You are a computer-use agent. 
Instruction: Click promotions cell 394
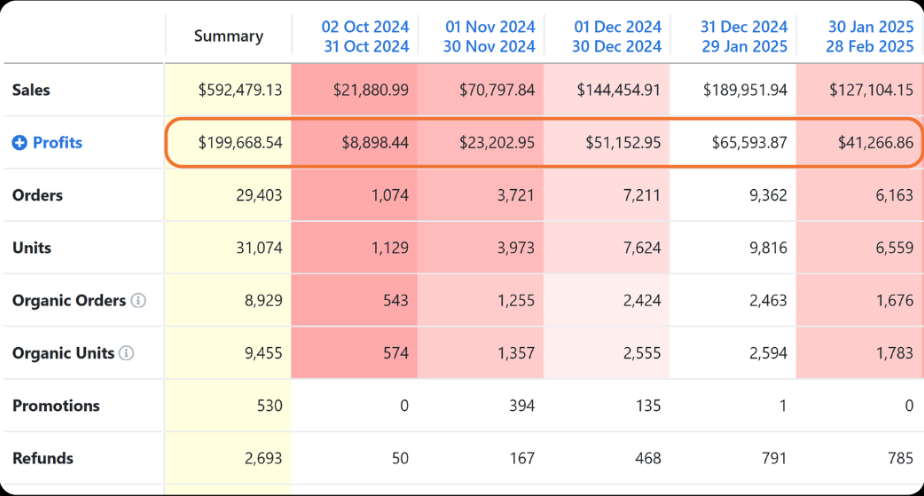[522, 406]
